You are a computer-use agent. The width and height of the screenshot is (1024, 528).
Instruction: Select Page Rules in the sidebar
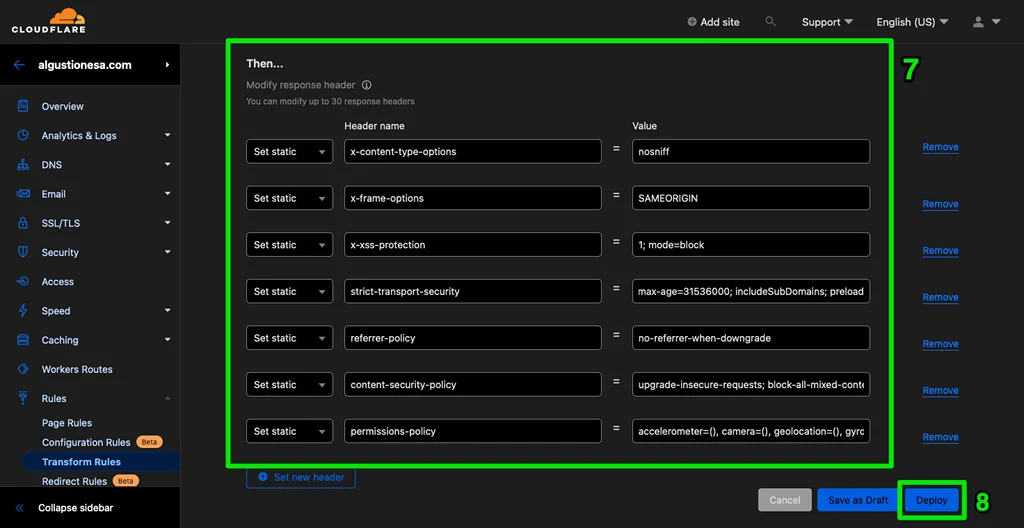tap(67, 423)
